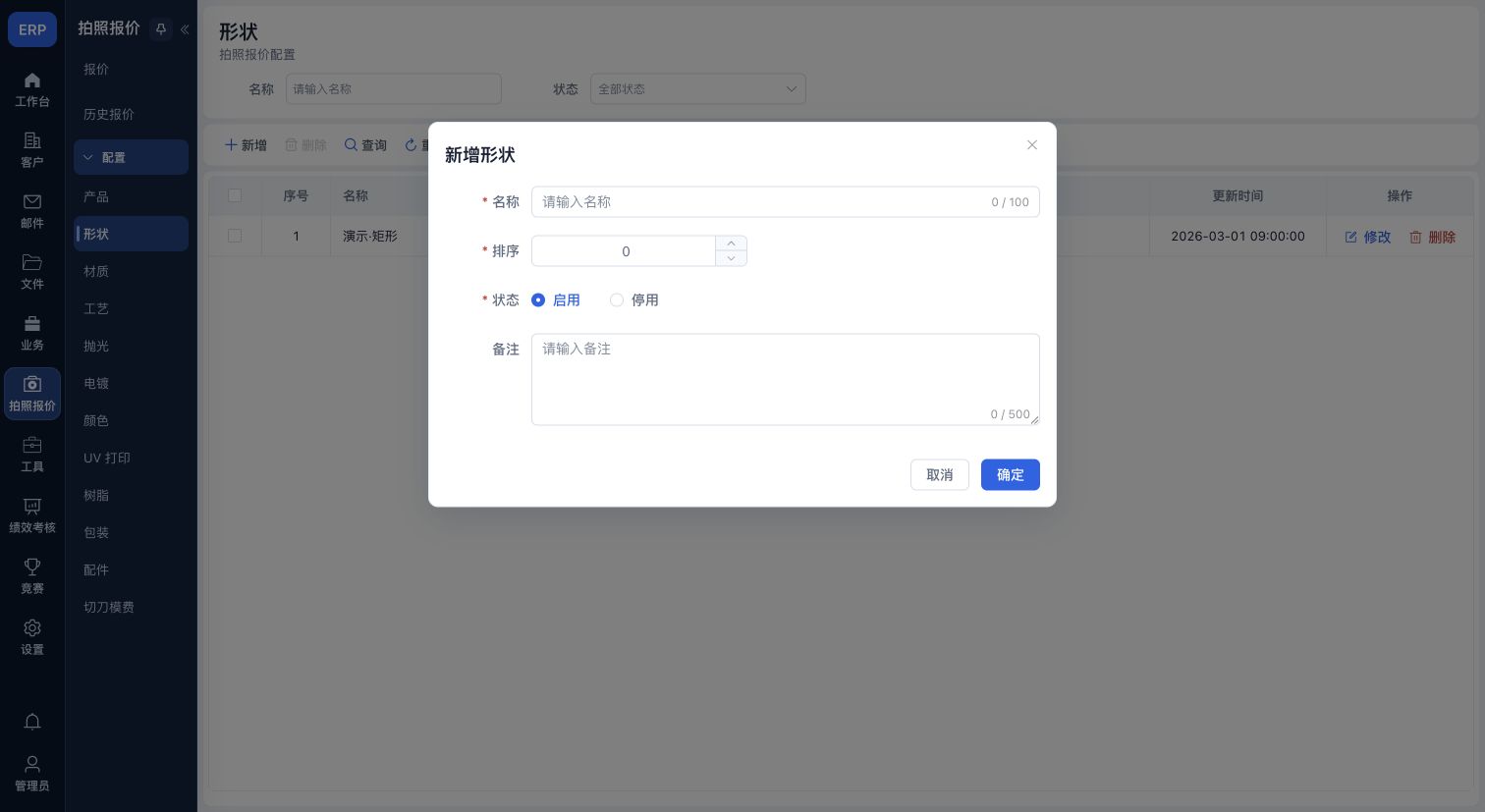The height and width of the screenshot is (812, 1485).
Task: Tick the checkbox for row 演示·矩形
Action: pos(235,236)
